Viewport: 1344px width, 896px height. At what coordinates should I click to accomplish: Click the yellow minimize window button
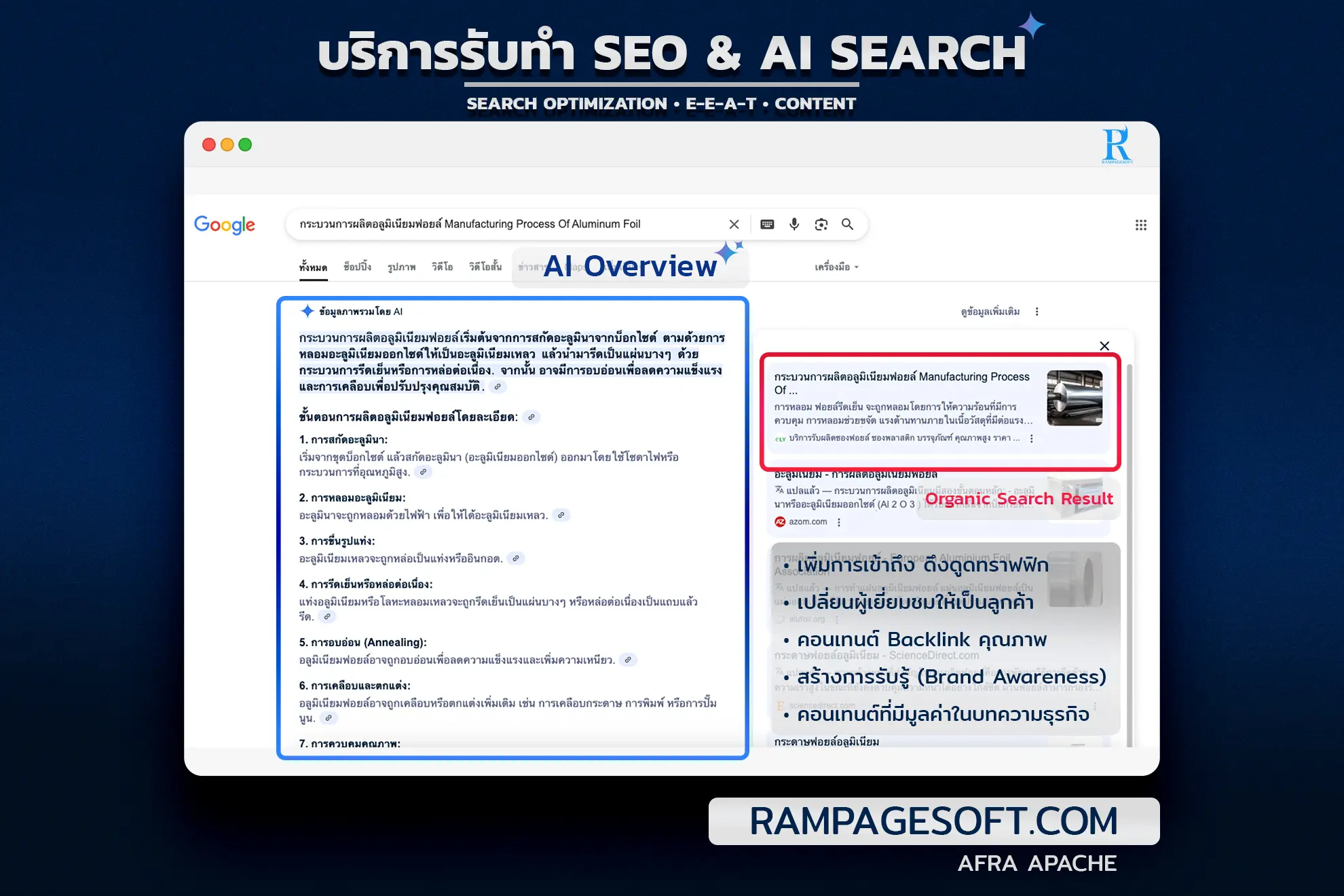tap(227, 145)
